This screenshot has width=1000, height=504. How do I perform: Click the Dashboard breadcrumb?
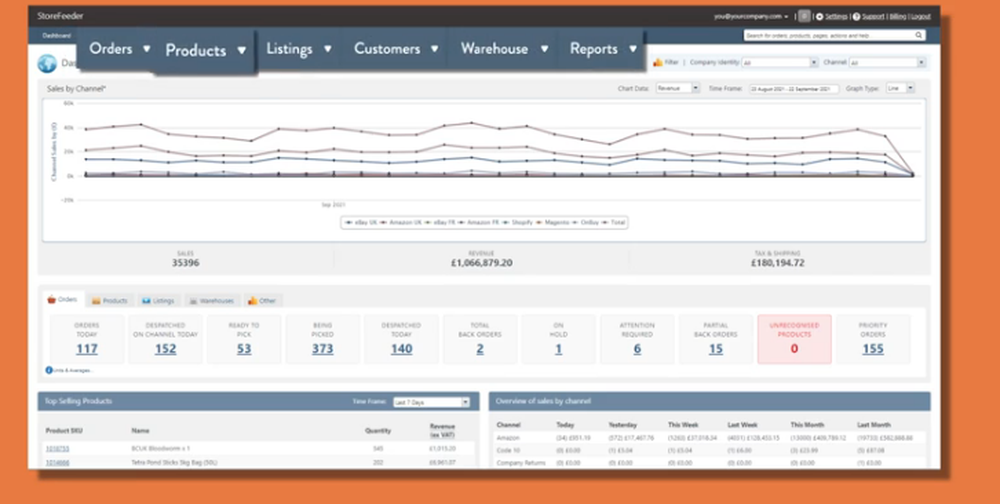pos(57,36)
